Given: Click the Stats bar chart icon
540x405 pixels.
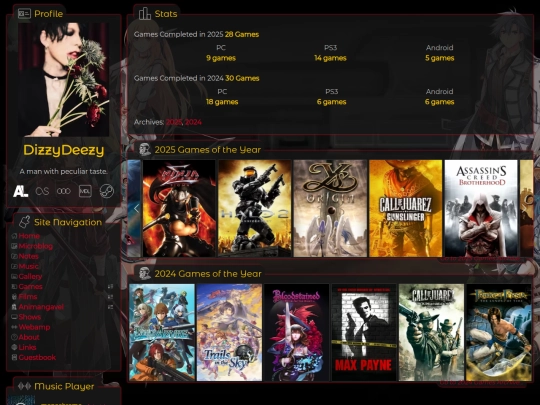Looking at the screenshot, I should coord(145,14).
